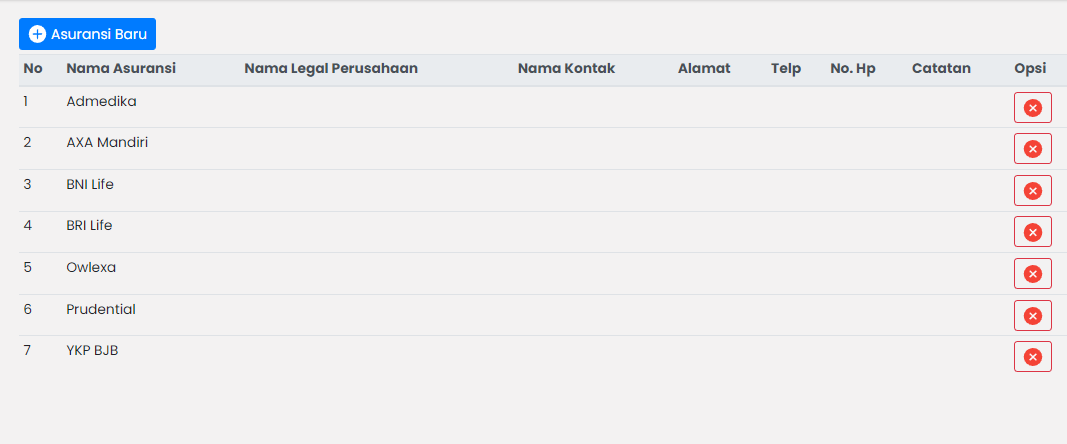The image size is (1067, 444).
Task: Click the Alamat column header
Action: coord(704,69)
